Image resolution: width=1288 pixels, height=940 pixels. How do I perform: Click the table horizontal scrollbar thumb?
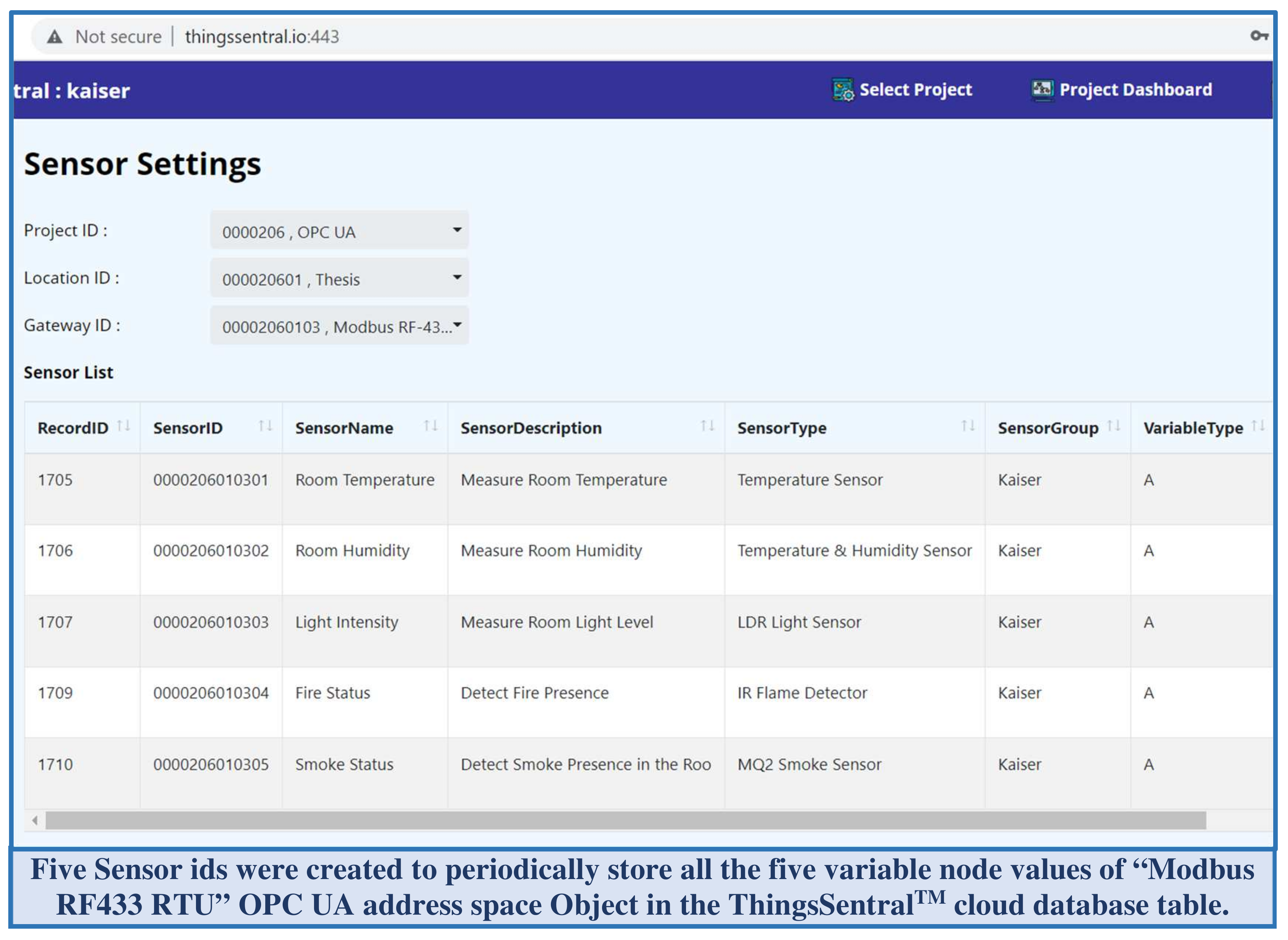[626, 820]
